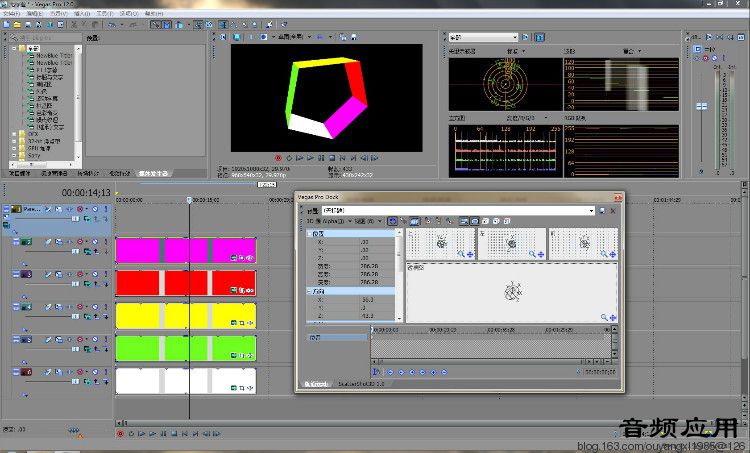Click move crosshair icon in perspective view

(x=613, y=318)
